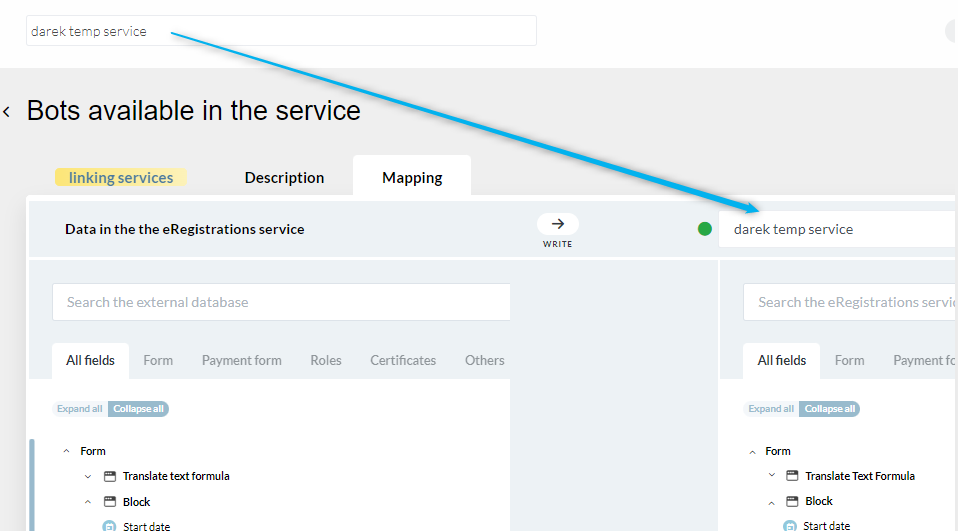
Task: Expand Translate text formula in left panel
Action: pos(88,476)
